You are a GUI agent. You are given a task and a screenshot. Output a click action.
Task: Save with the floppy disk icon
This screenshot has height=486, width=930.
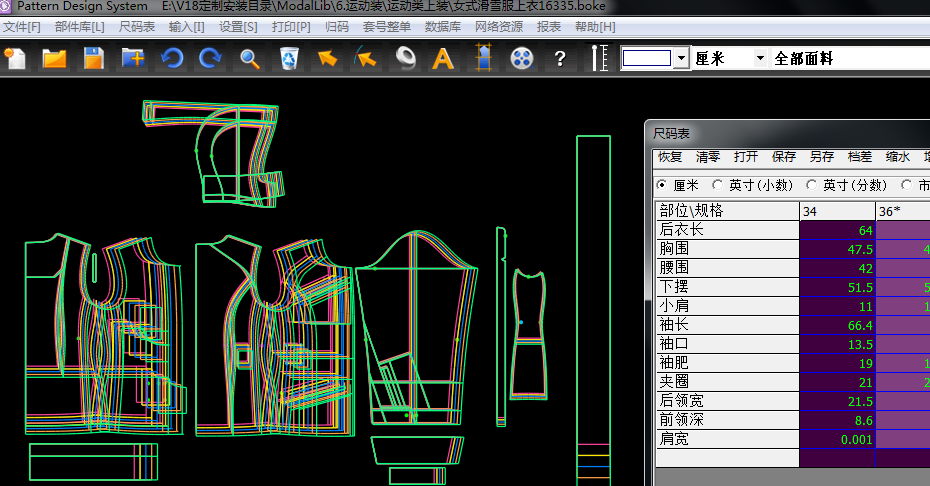(93, 58)
